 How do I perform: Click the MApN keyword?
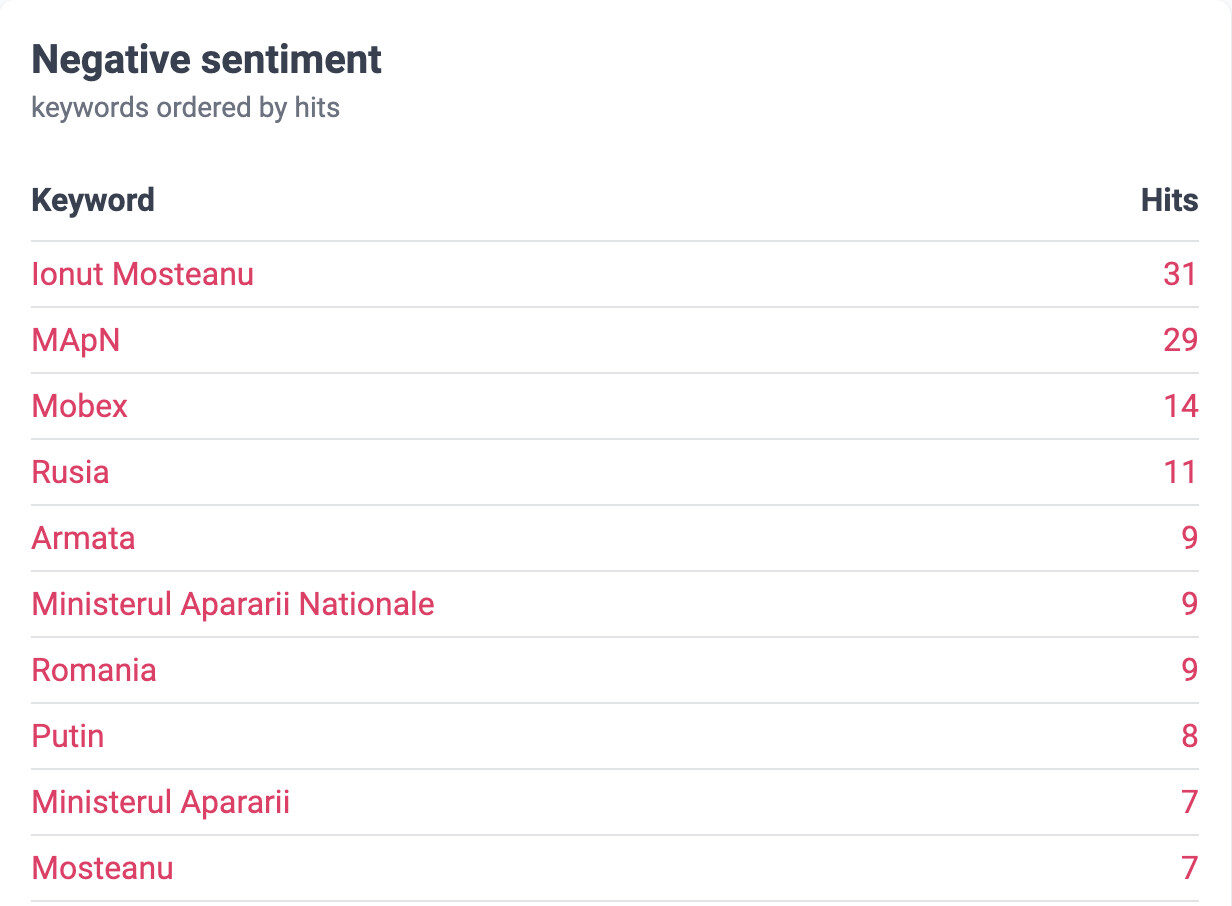coord(76,340)
